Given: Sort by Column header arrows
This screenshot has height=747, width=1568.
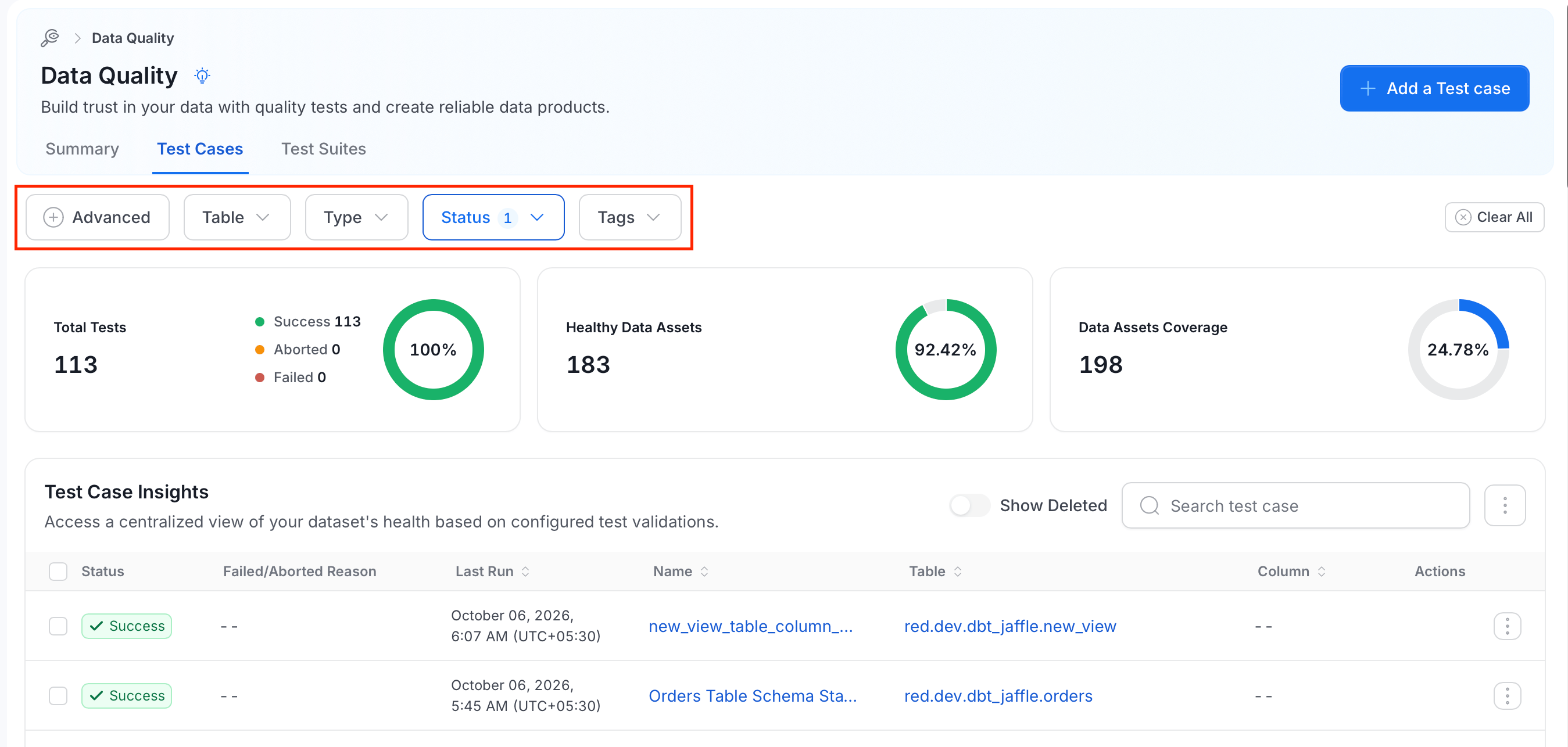Looking at the screenshot, I should (1322, 571).
